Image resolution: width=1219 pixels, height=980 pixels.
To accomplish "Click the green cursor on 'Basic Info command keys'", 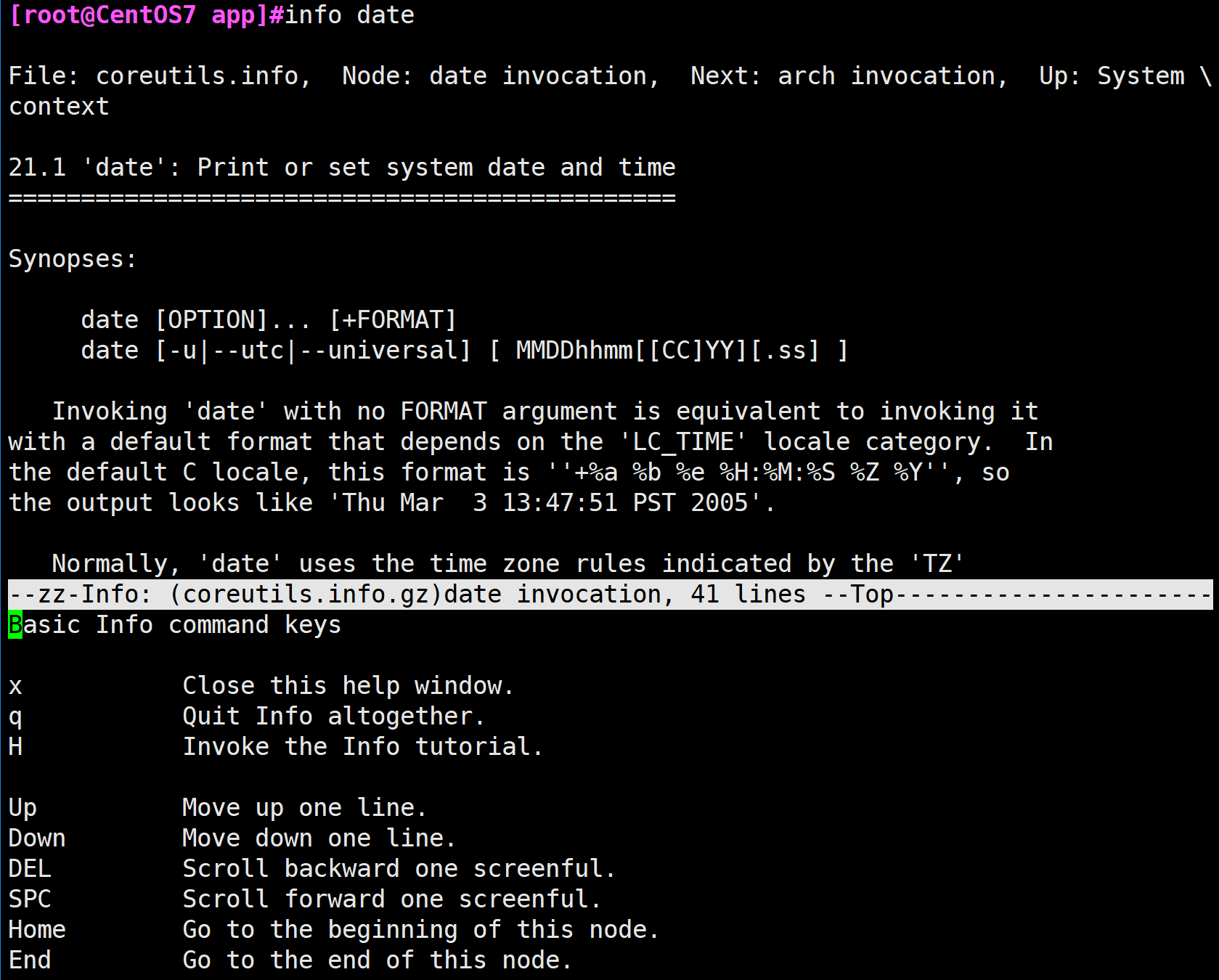I will 15,625.
